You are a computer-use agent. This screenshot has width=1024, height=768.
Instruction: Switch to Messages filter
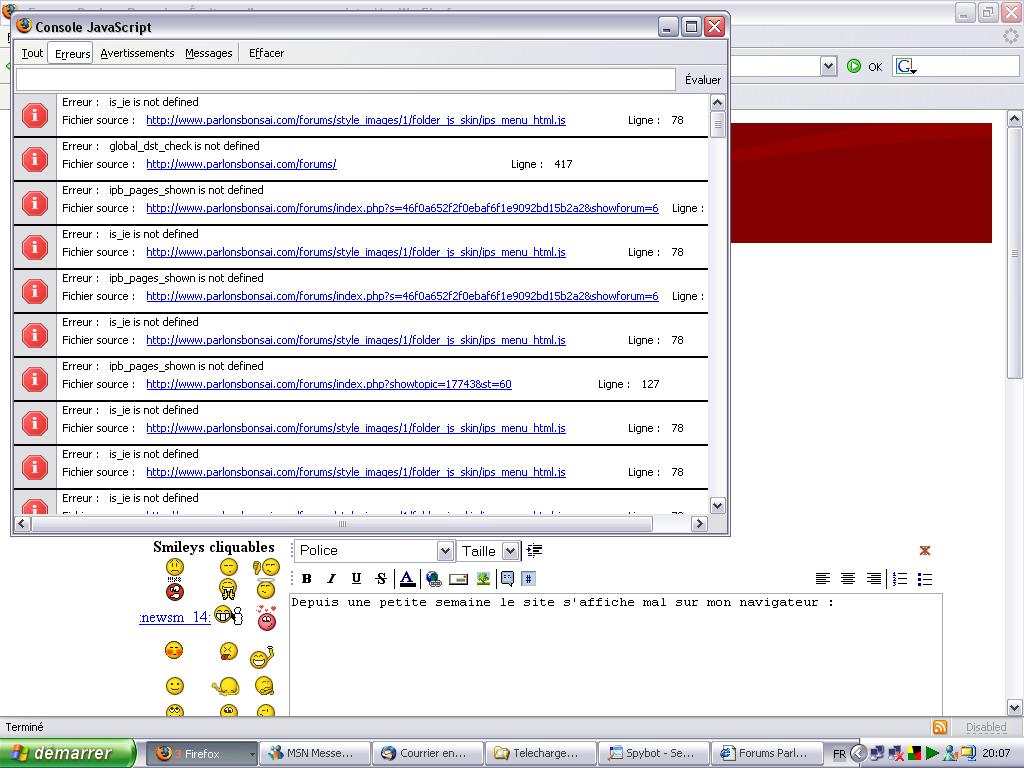pyautogui.click(x=208, y=53)
